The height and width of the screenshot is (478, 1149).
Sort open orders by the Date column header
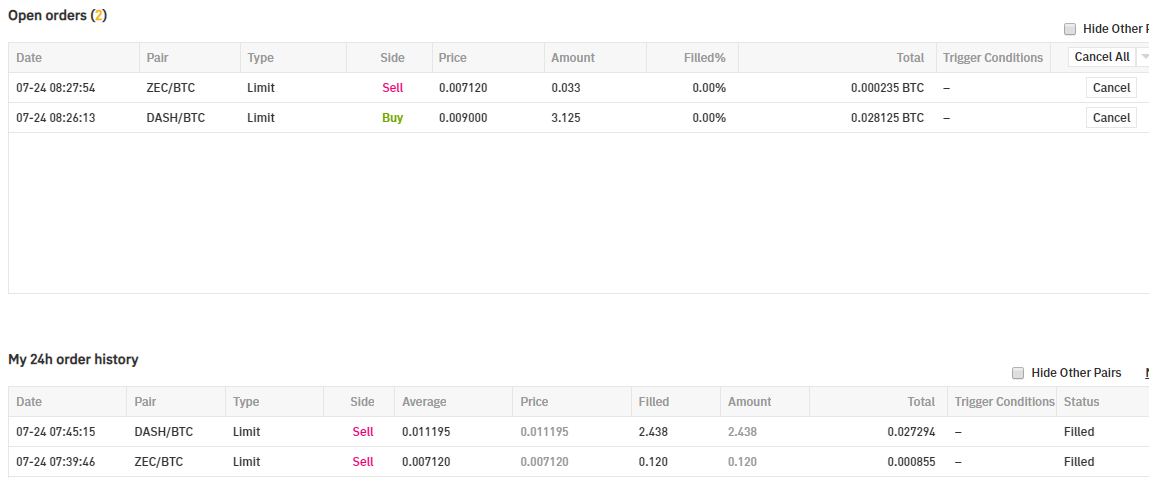(x=29, y=58)
